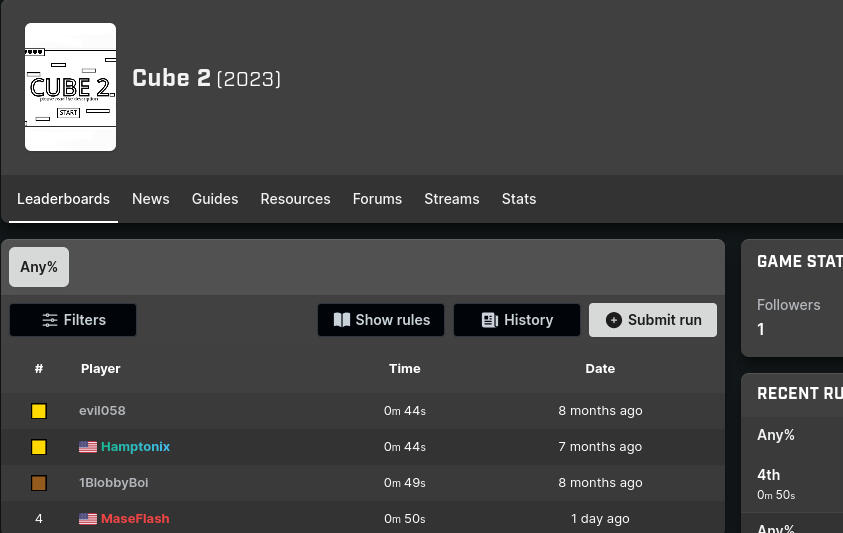The height and width of the screenshot is (533, 843).
Task: Click the bronze trophy icon beside 1BlobbyBoi
Action: click(x=39, y=483)
